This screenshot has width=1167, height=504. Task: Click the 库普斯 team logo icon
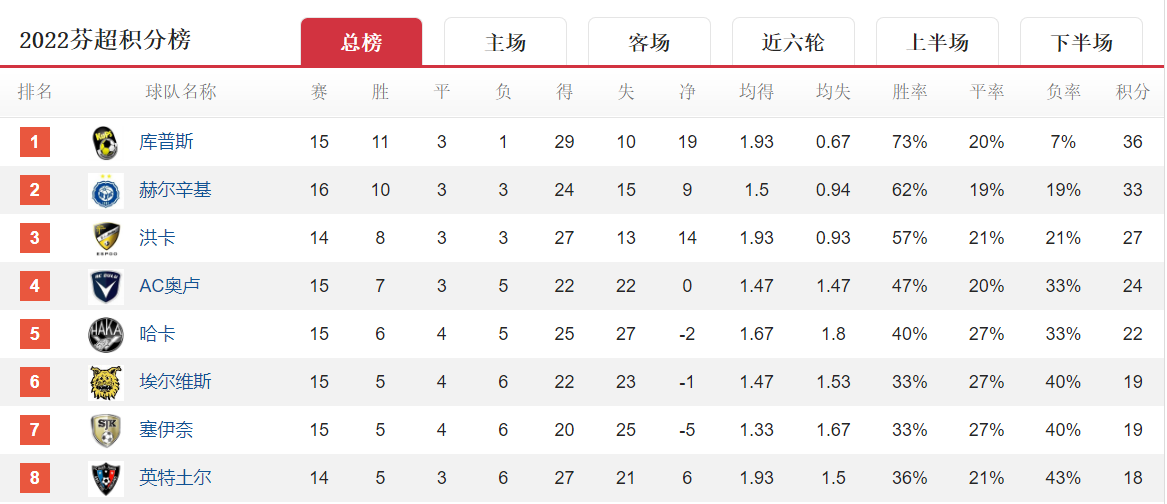pos(106,142)
